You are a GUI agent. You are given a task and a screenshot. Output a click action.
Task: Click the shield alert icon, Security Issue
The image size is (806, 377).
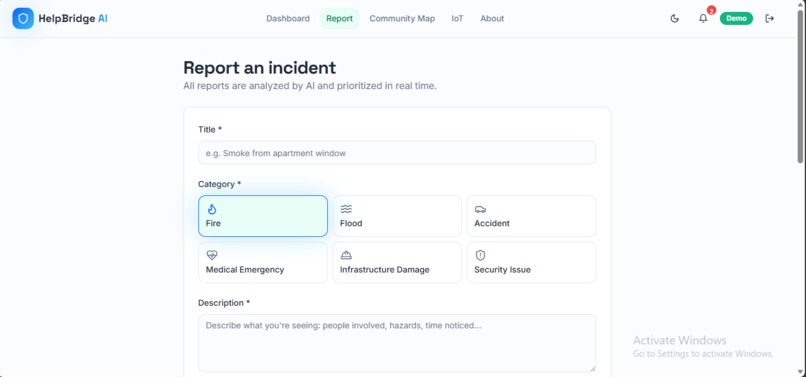tap(480, 255)
